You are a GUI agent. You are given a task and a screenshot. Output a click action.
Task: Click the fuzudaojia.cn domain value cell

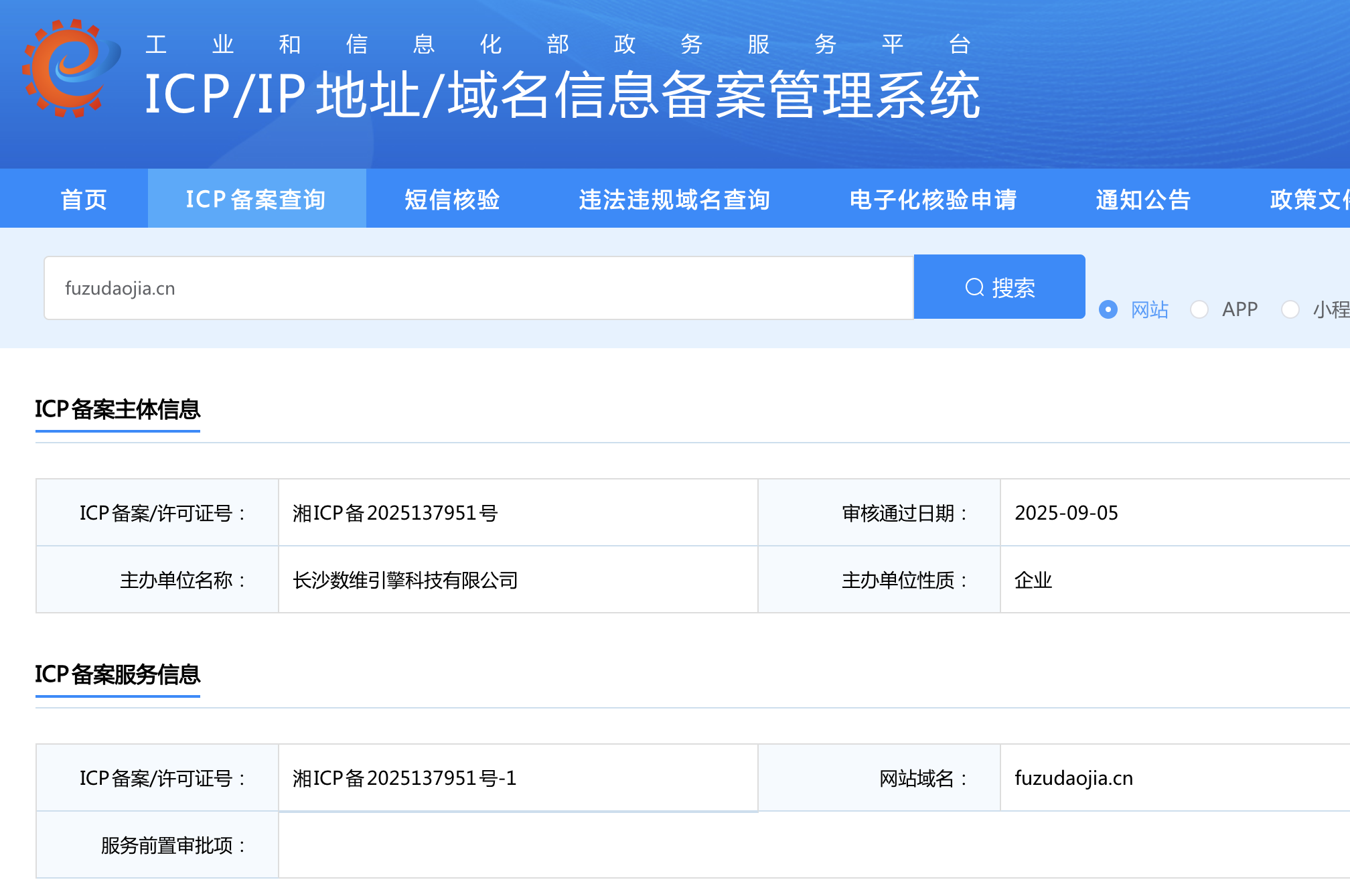click(1073, 778)
